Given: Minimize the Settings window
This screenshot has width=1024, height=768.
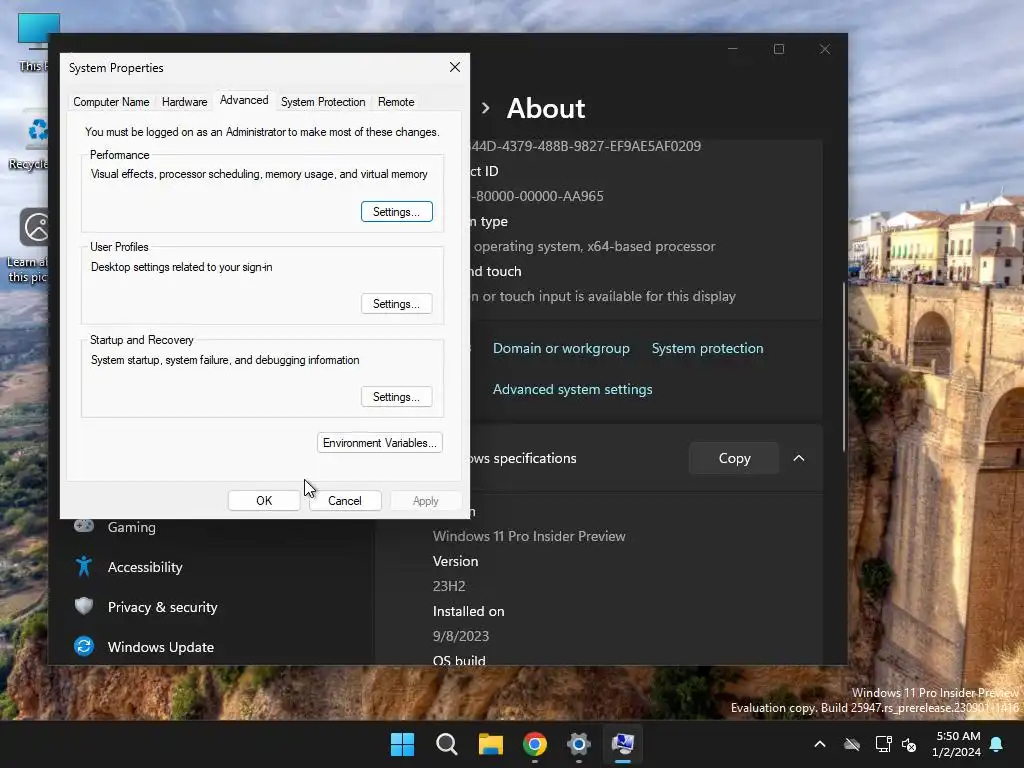Looking at the screenshot, I should 733,49.
